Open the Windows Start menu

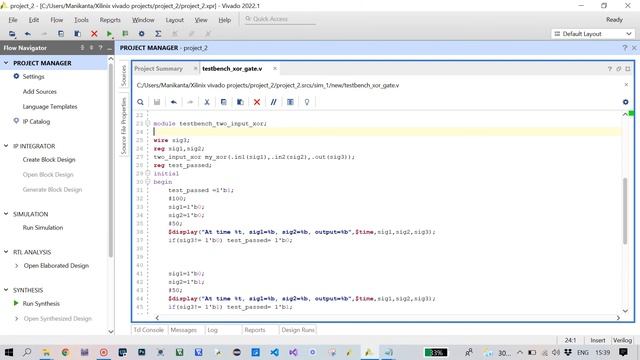pyautogui.click(x=8, y=352)
